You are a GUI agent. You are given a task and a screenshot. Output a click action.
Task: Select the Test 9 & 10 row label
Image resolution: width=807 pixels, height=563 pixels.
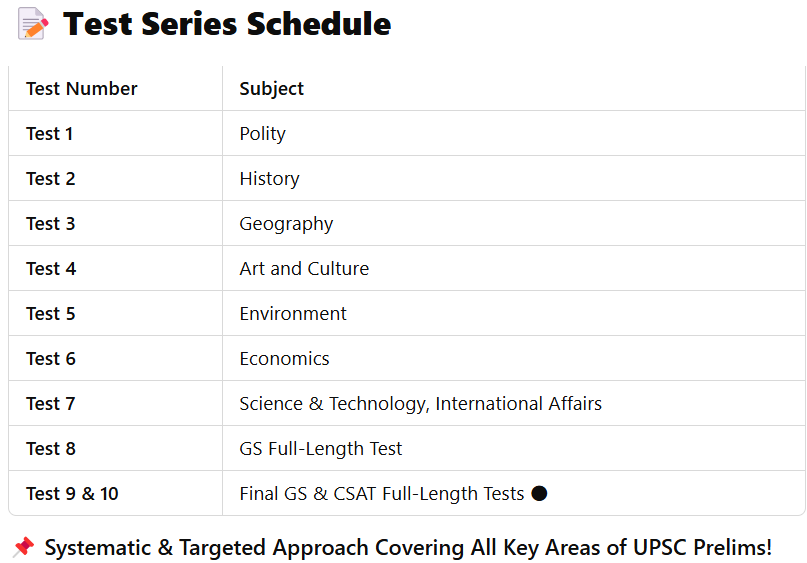[72, 494]
